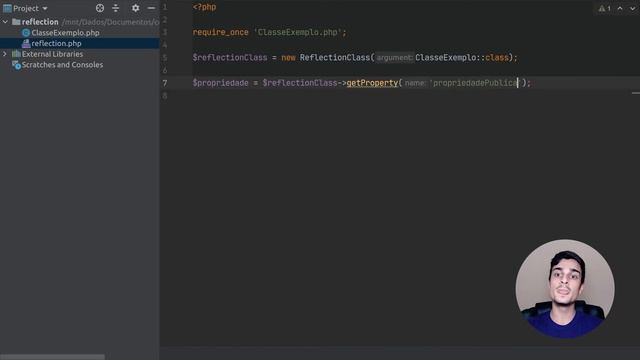This screenshot has height=360, width=640.
Task: Click the getProperty method call
Action: [x=372, y=83]
